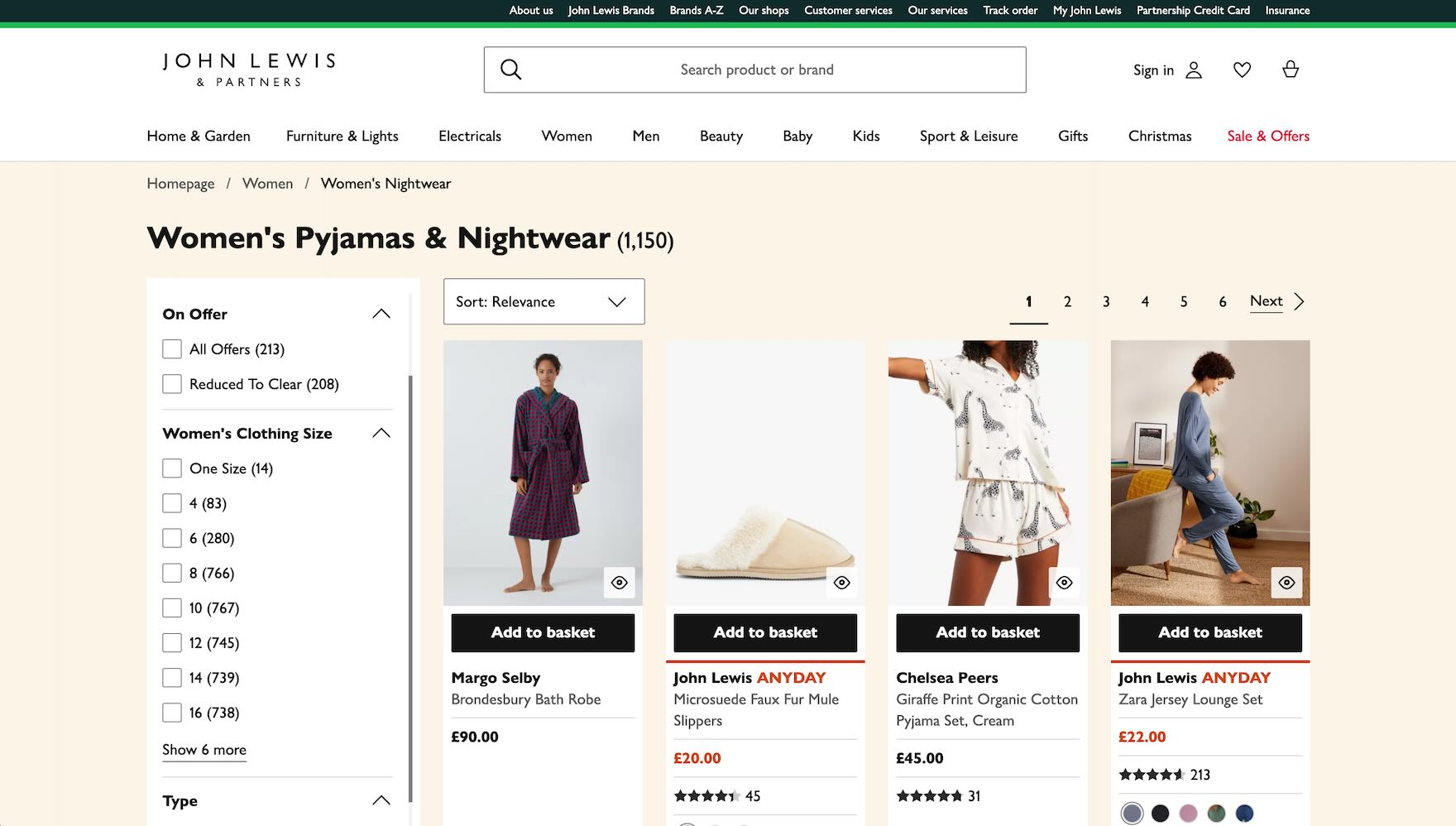Collapse the Women's Clothing Size section

coord(381,433)
